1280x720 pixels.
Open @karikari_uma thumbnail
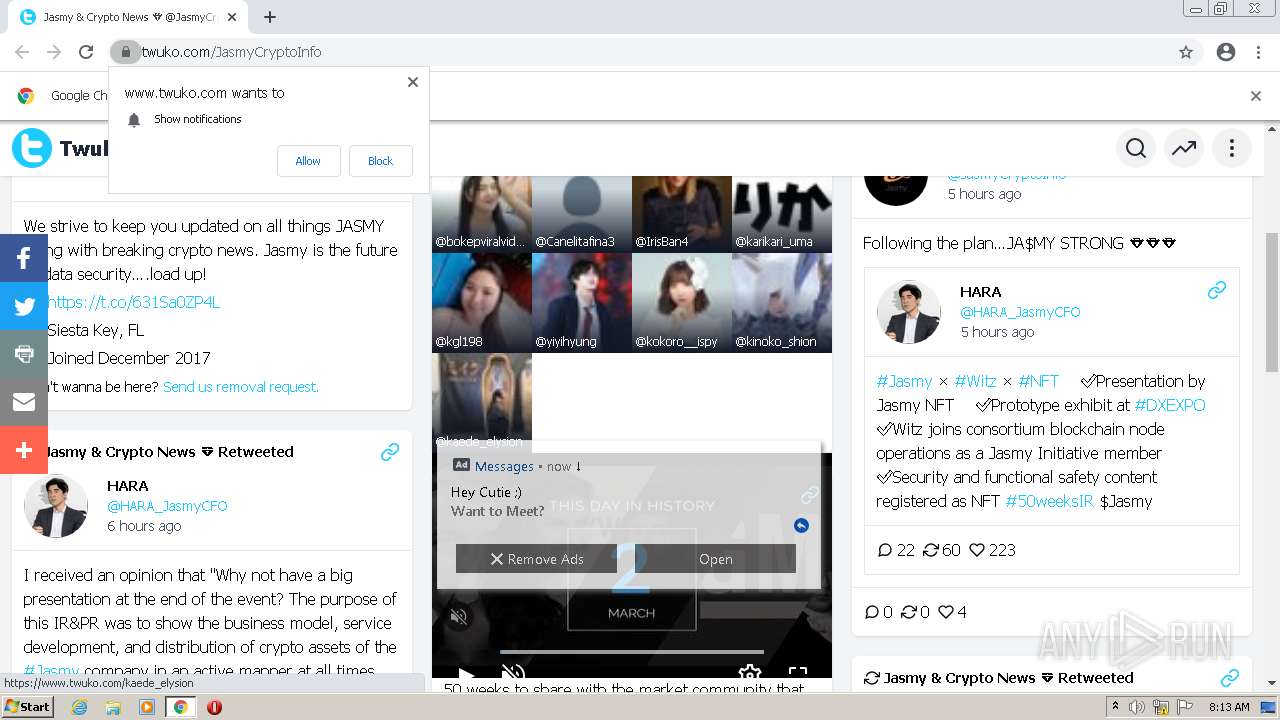pos(782,214)
